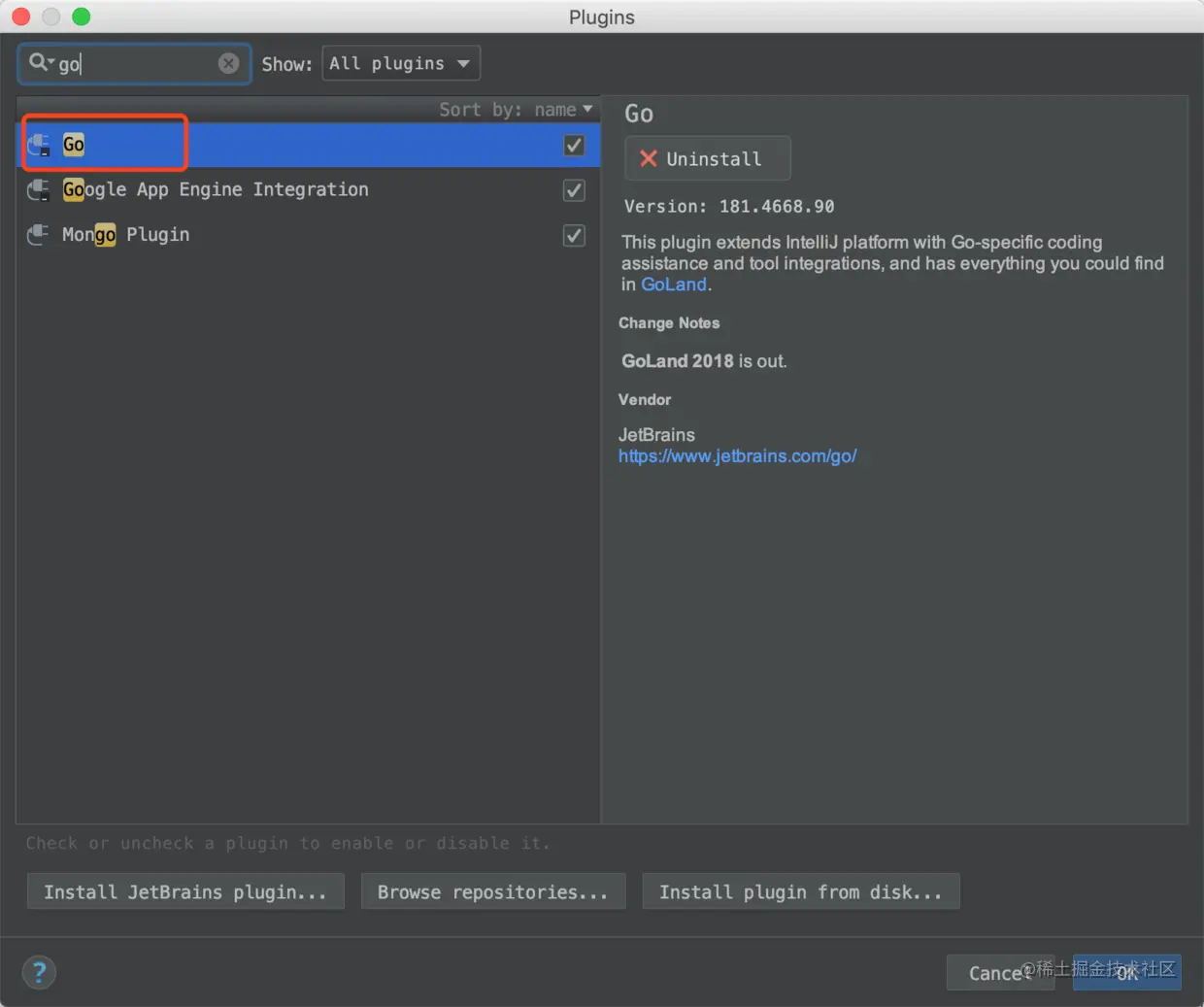Viewport: 1204px width, 1007px height.
Task: Click Install JetBrains plugin button
Action: click(185, 891)
